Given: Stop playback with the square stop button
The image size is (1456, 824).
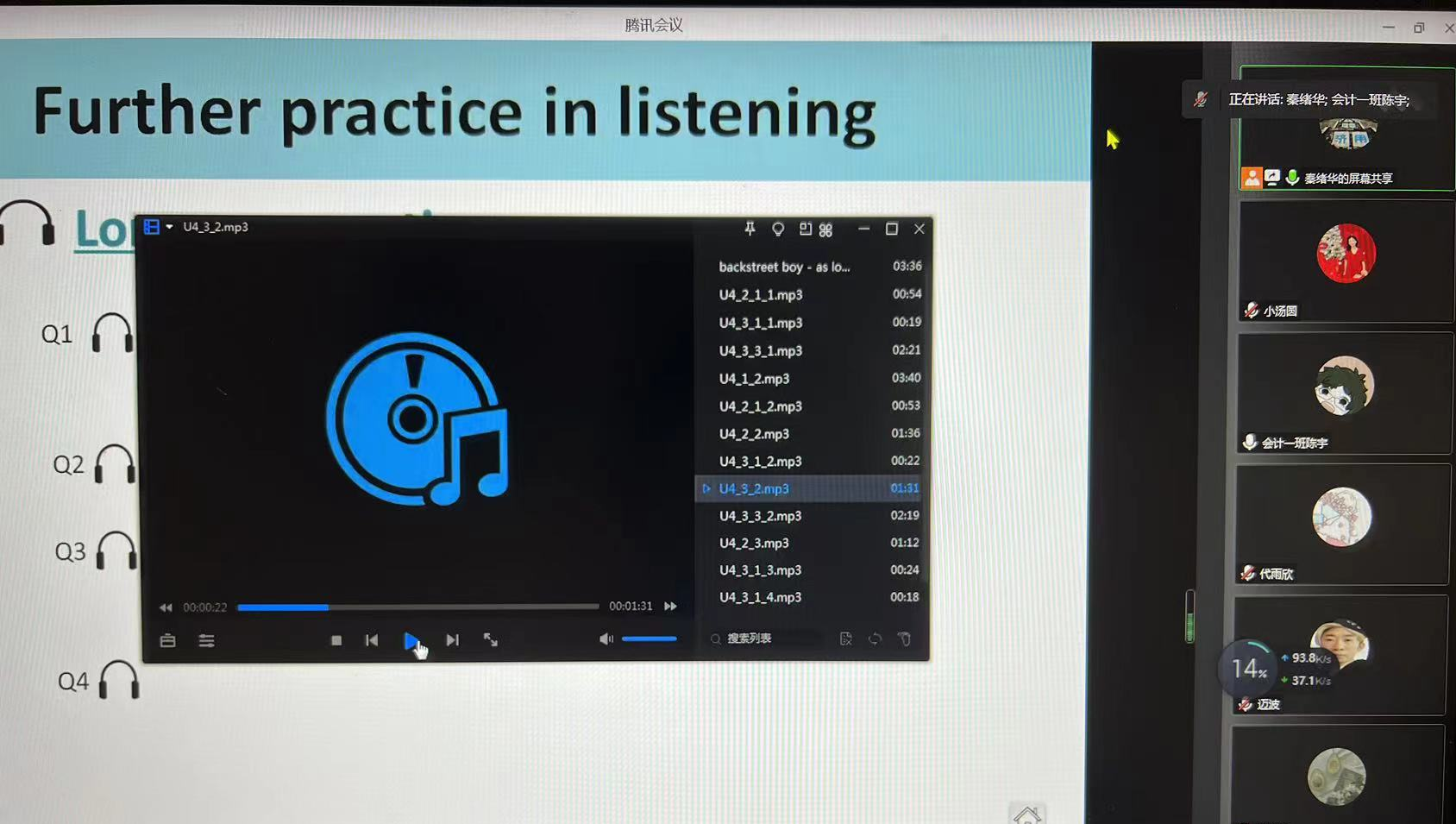Looking at the screenshot, I should (x=336, y=640).
